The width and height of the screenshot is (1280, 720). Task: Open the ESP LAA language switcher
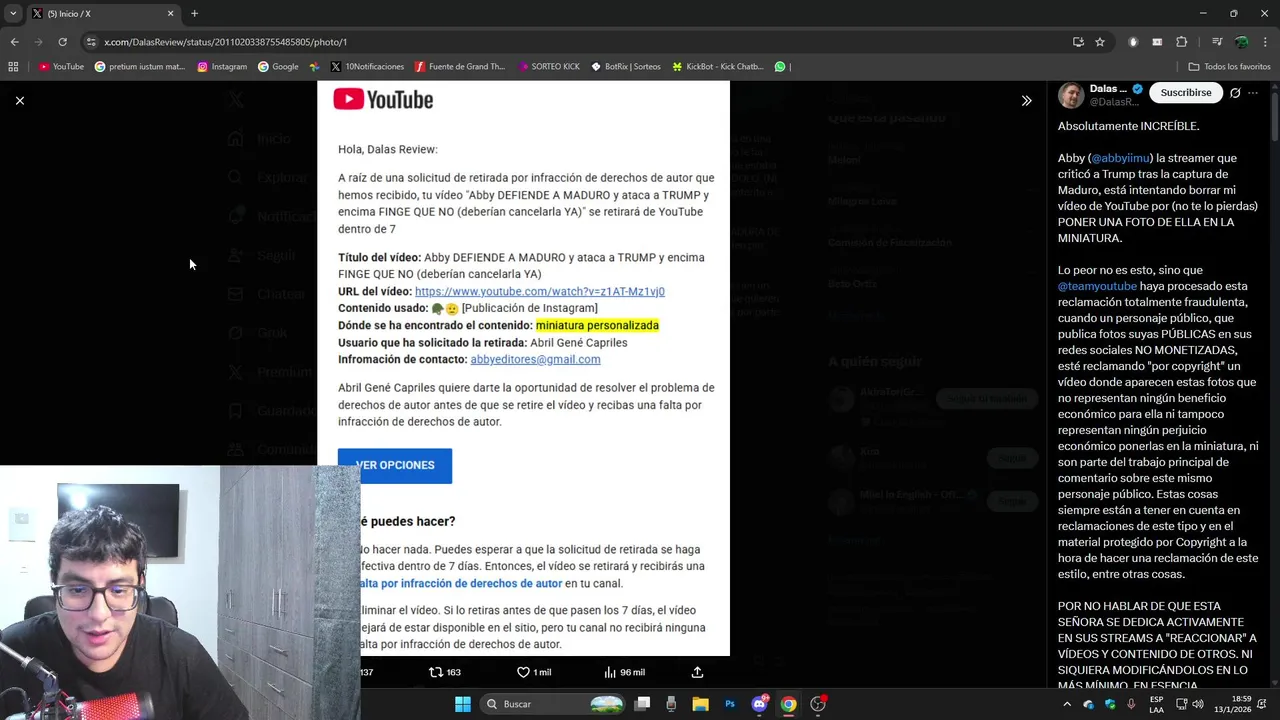tap(1157, 704)
